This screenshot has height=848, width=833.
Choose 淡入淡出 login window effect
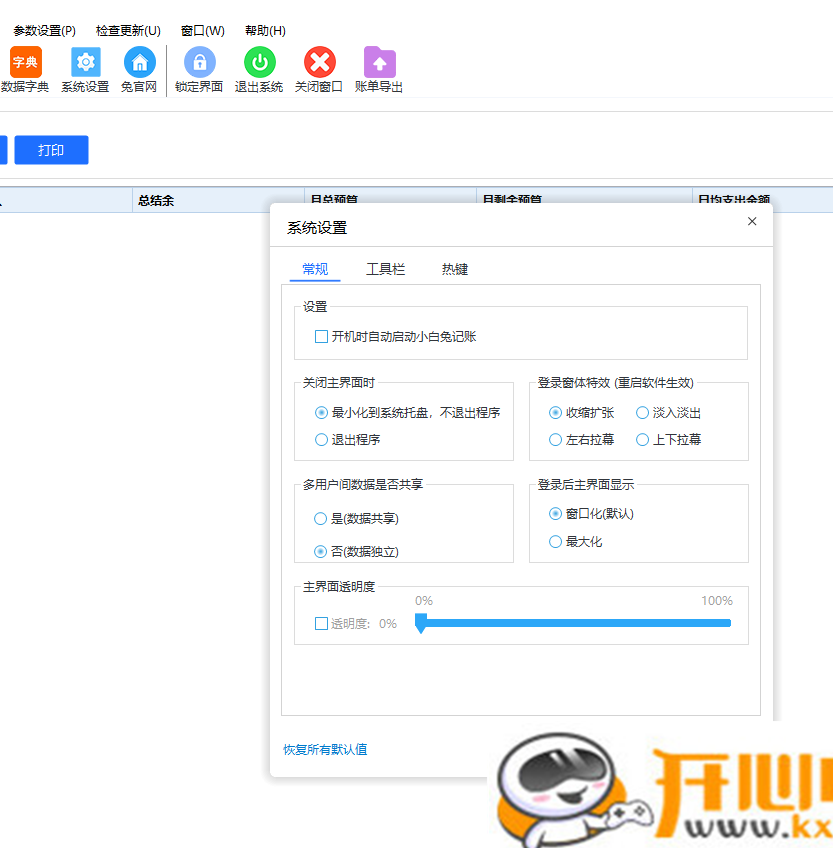click(641, 412)
